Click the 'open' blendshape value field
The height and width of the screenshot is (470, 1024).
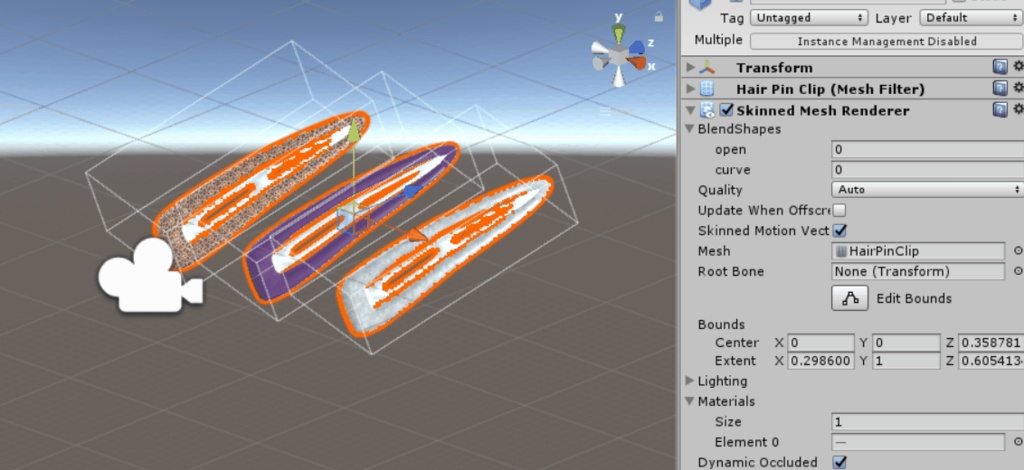(x=927, y=149)
